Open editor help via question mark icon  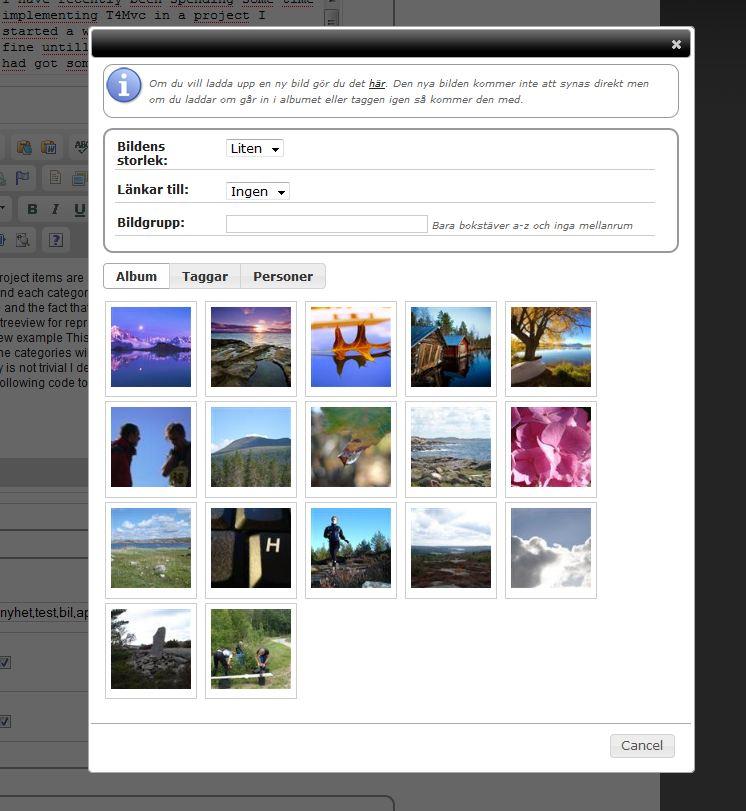[56, 239]
